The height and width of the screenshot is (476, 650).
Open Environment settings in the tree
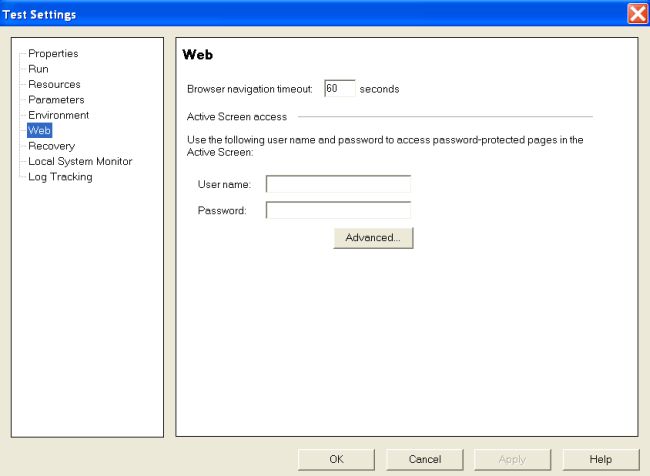[x=58, y=115]
